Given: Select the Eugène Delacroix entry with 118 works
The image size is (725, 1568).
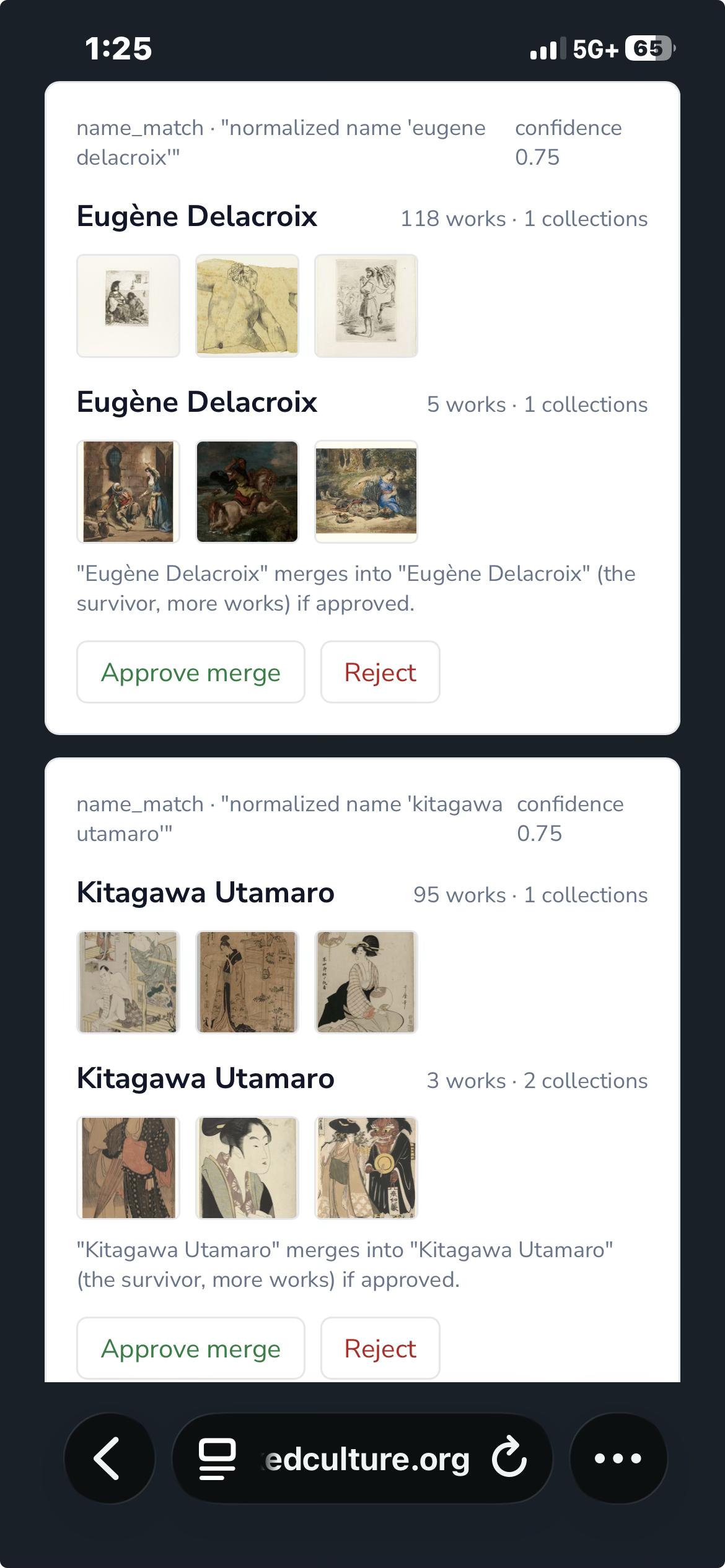Looking at the screenshot, I should [197, 217].
